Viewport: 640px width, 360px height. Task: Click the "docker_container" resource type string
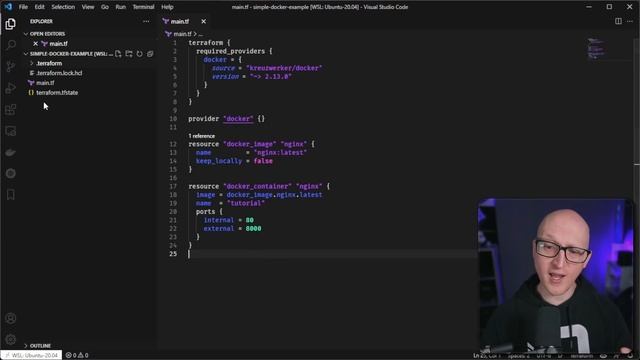click(x=258, y=186)
